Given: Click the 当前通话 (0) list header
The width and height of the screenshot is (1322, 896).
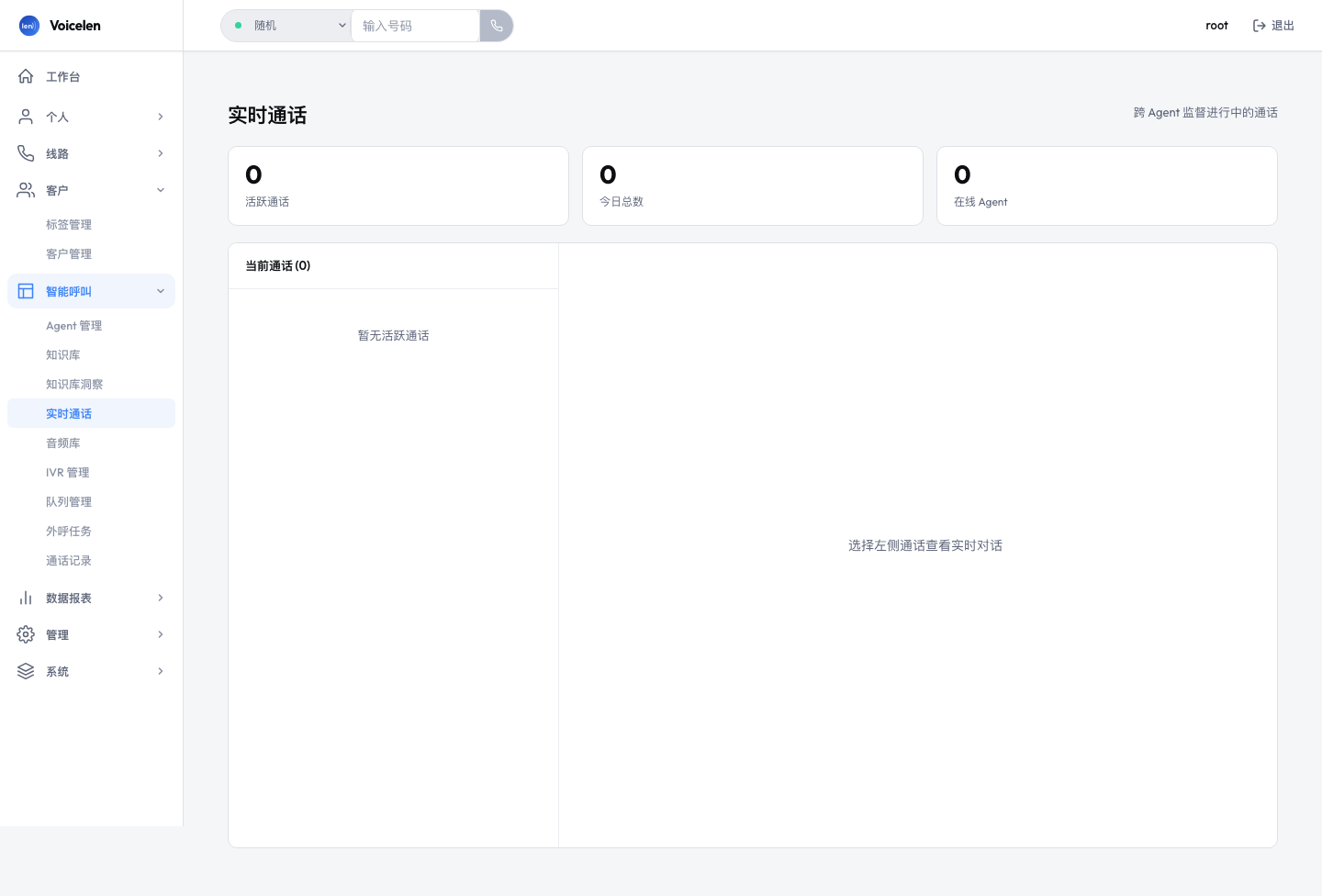Looking at the screenshot, I should click(x=393, y=265).
